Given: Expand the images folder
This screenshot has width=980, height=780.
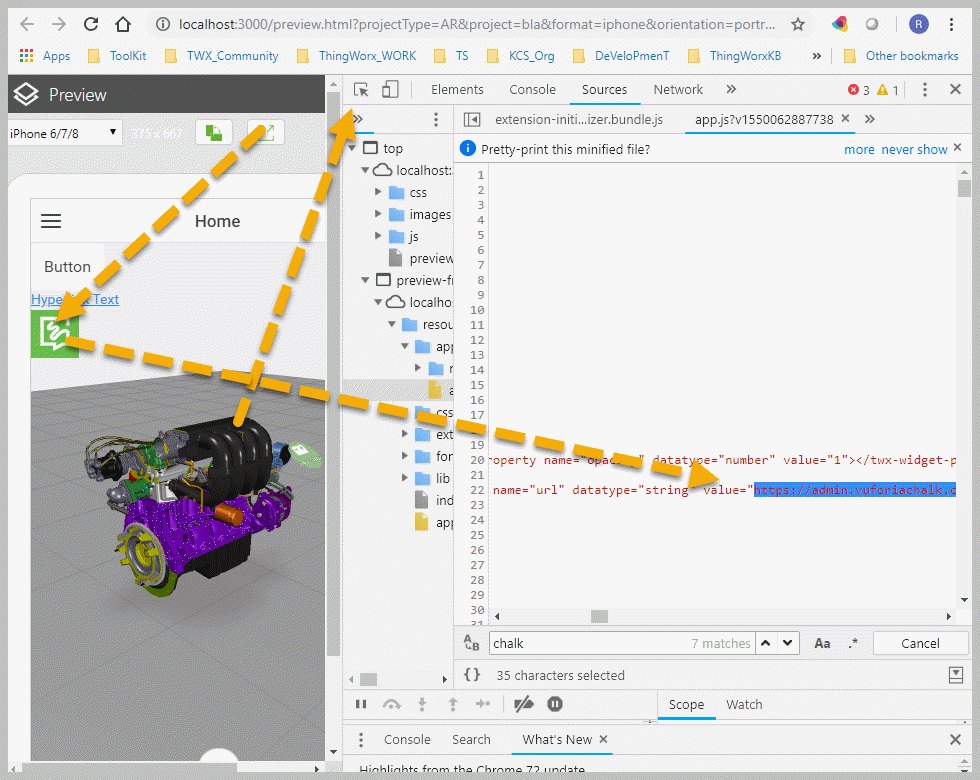Looking at the screenshot, I should (379, 214).
